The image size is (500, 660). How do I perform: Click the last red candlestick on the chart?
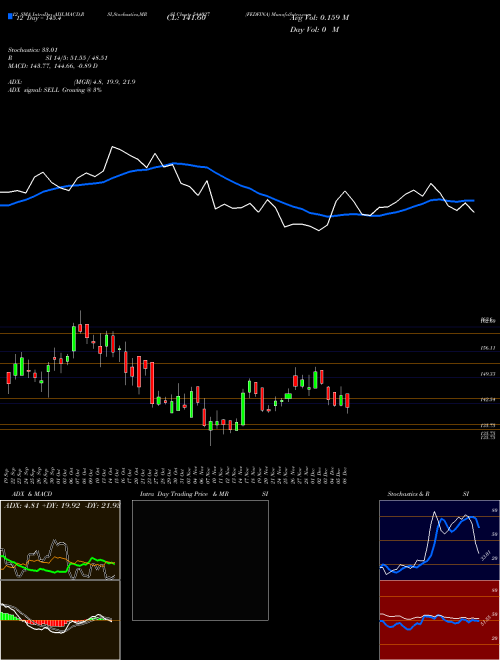tap(347, 401)
